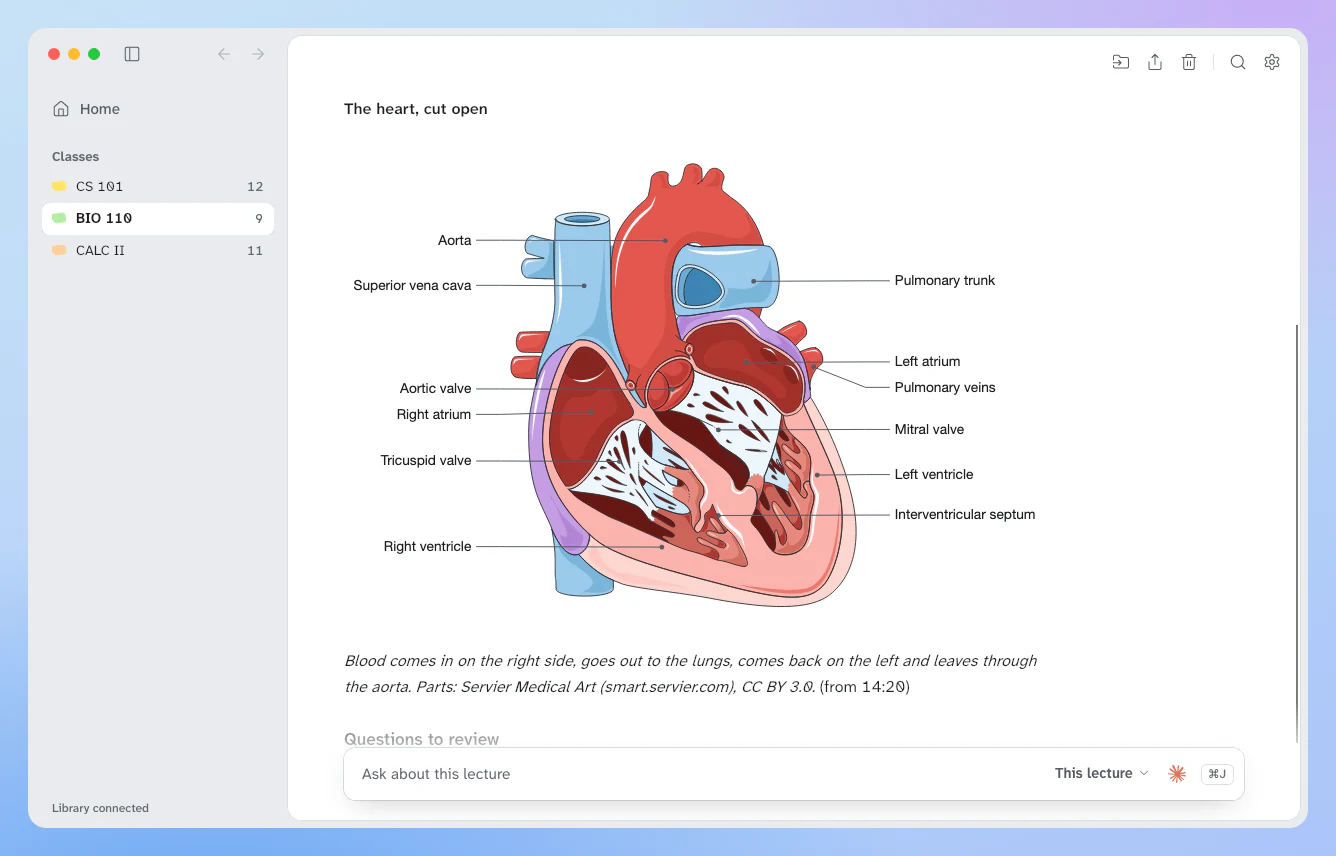Viewport: 1336px width, 856px height.
Task: Click the Classes section header
Action: pyautogui.click(x=75, y=156)
